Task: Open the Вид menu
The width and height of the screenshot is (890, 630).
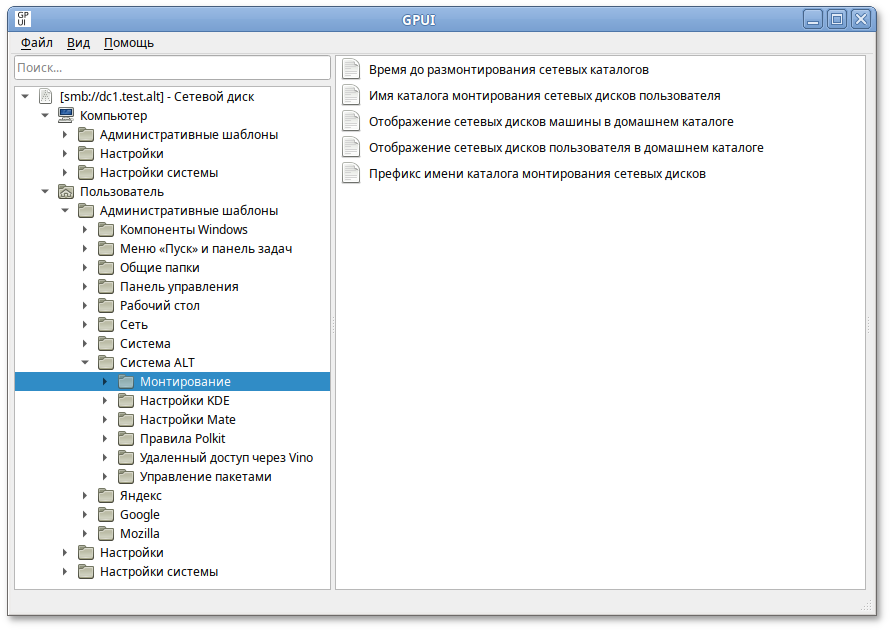Action: [x=78, y=43]
